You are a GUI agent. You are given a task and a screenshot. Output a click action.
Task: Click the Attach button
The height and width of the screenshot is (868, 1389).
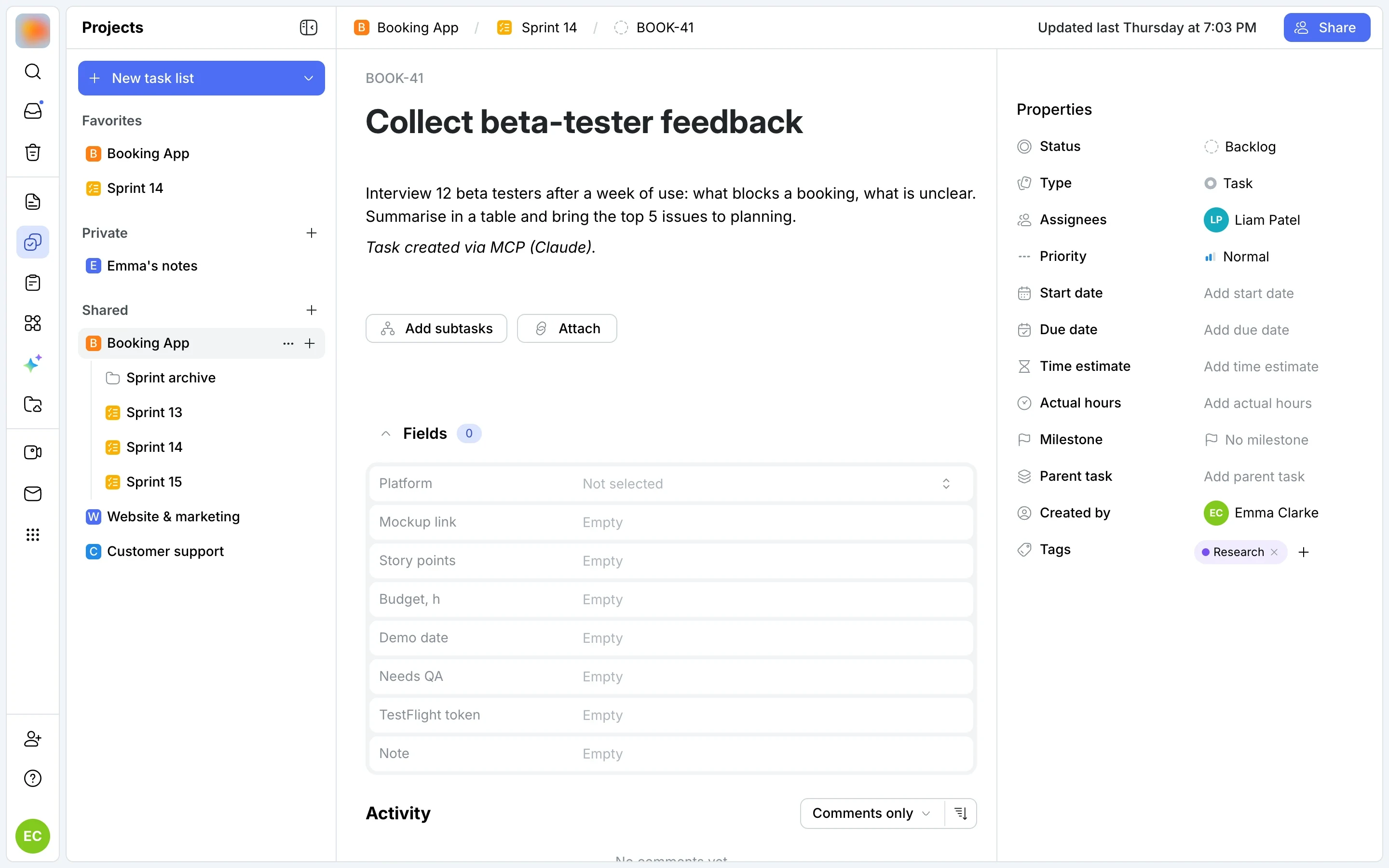[567, 328]
